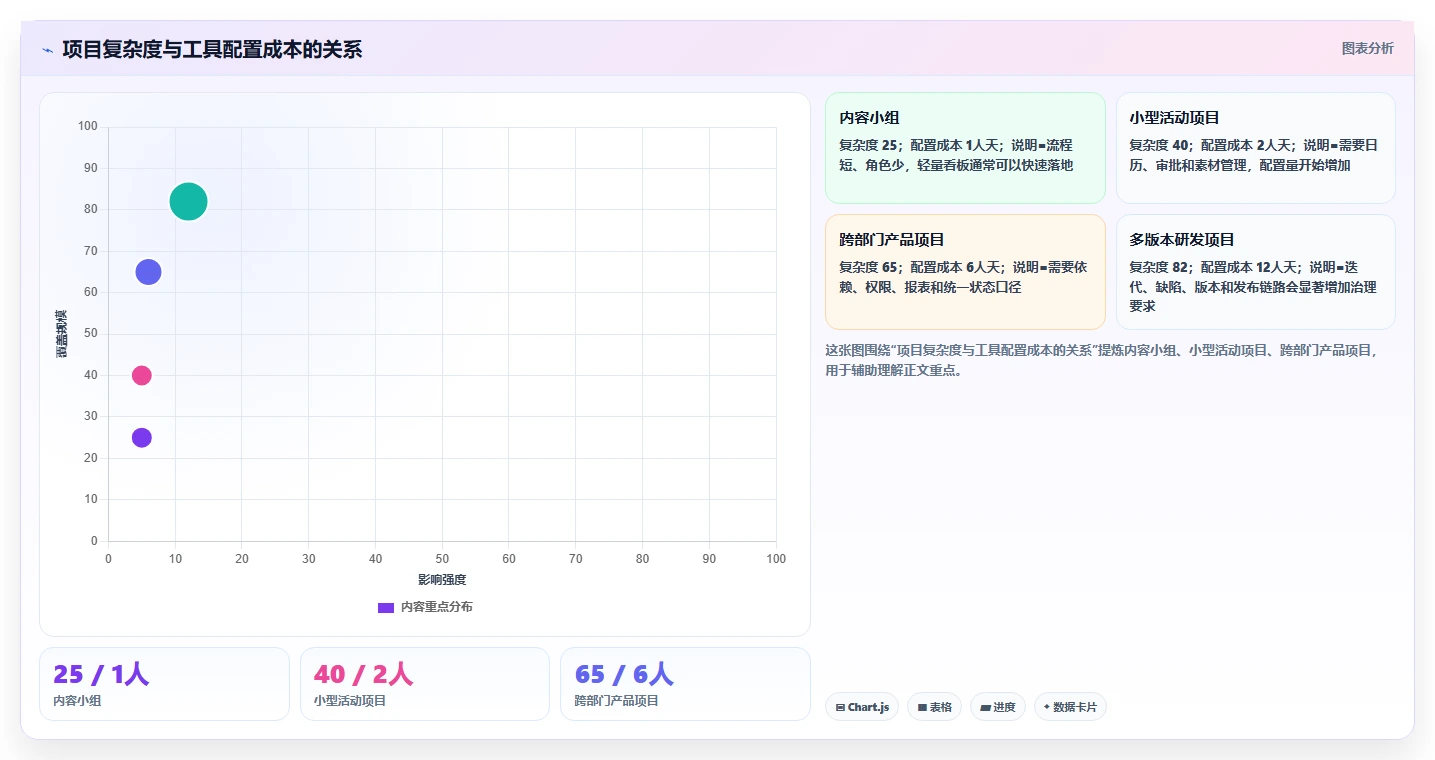Click the 图表分析 label in header

[1367, 48]
